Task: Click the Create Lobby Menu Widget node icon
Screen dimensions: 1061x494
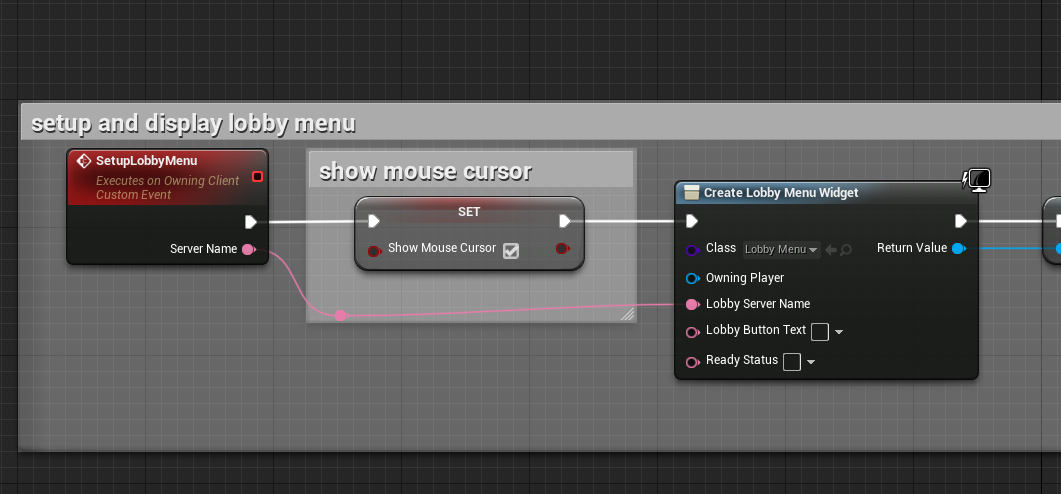Action: [x=691, y=193]
